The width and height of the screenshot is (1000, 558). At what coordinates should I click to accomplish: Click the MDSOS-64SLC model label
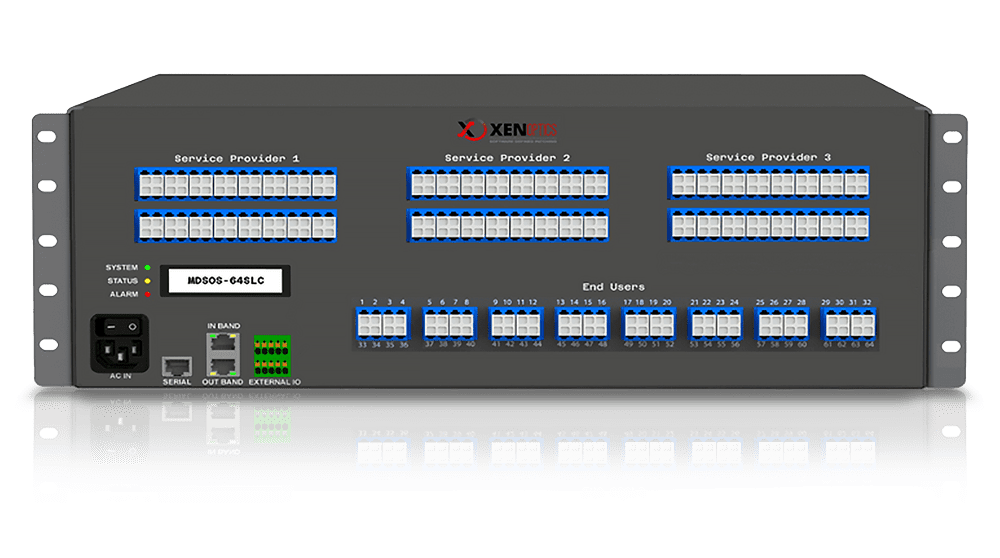pyautogui.click(x=222, y=281)
